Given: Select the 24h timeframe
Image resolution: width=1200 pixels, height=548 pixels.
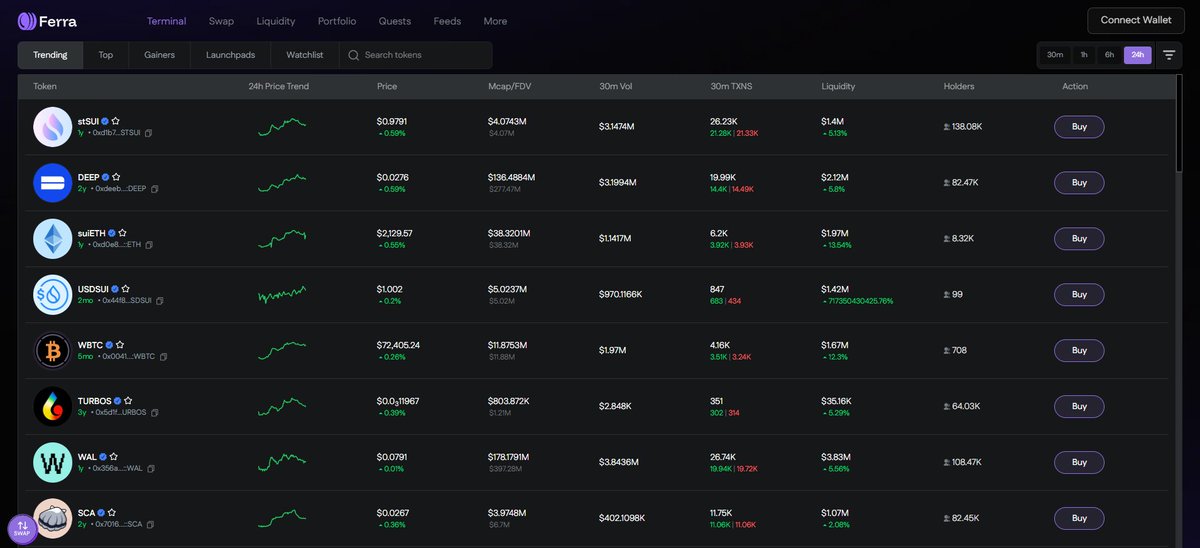Looking at the screenshot, I should (1138, 55).
